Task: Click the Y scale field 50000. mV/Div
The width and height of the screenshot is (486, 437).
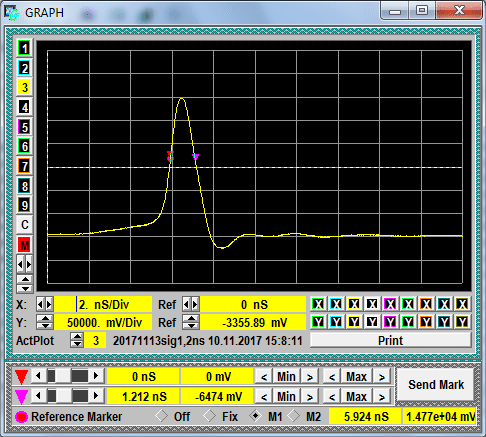Action: click(103, 322)
